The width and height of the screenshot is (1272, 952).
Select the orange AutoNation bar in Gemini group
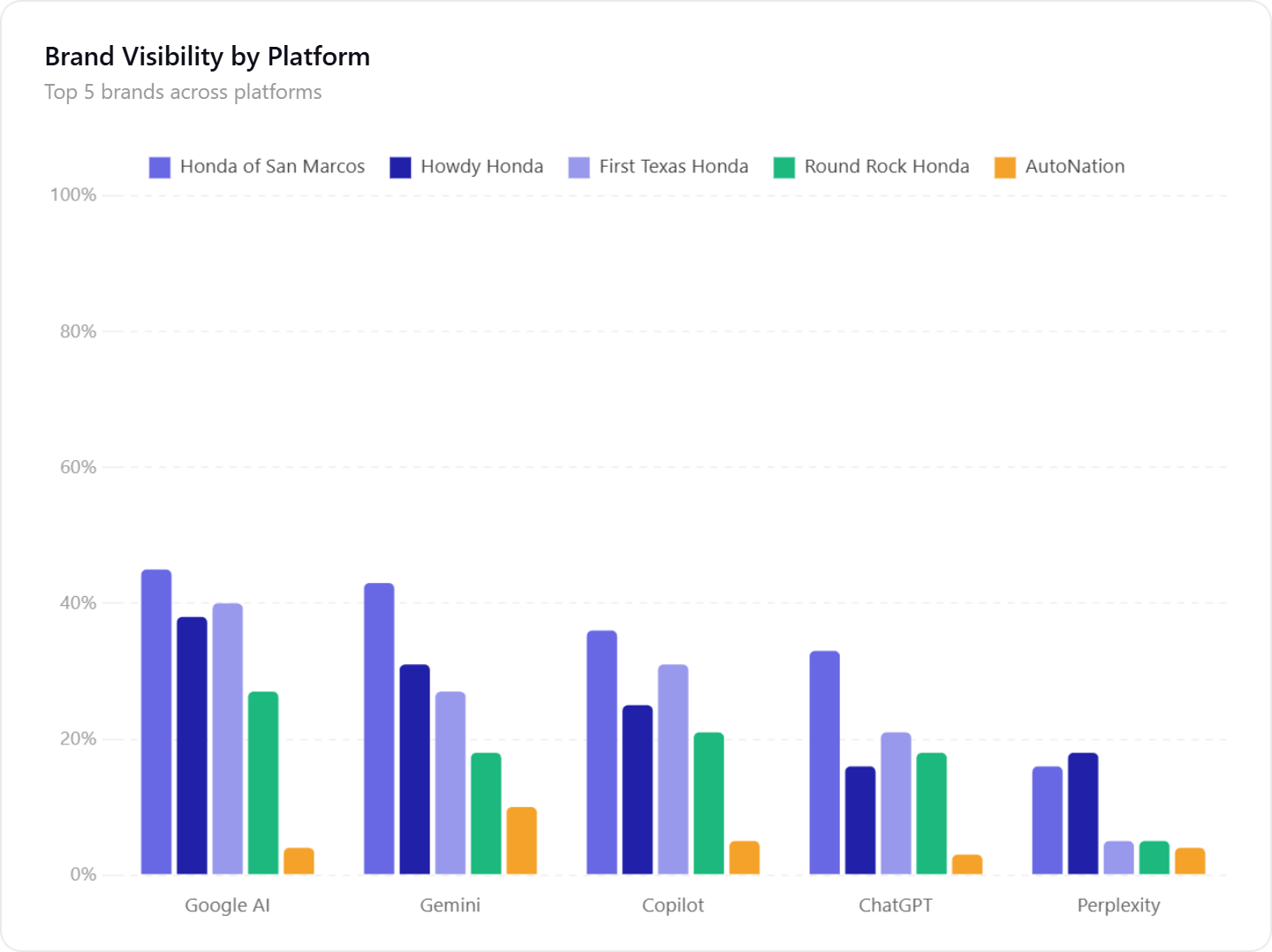pos(521,839)
